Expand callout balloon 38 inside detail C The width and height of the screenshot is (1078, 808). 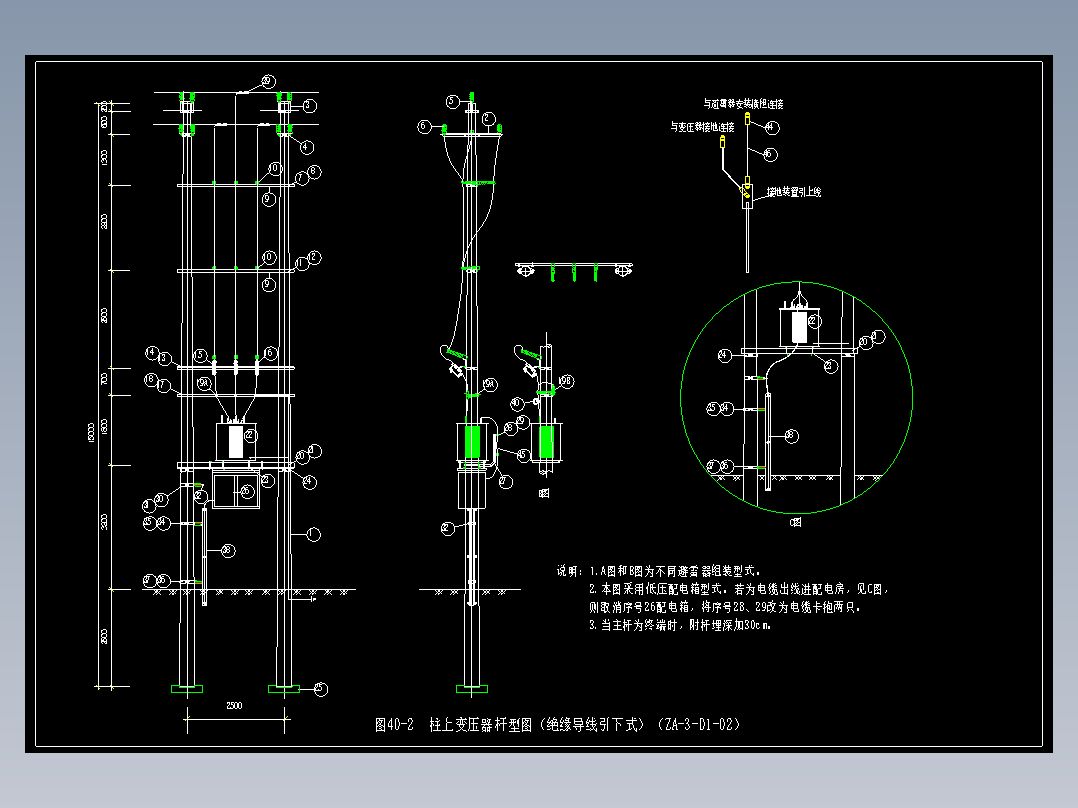[790, 434]
